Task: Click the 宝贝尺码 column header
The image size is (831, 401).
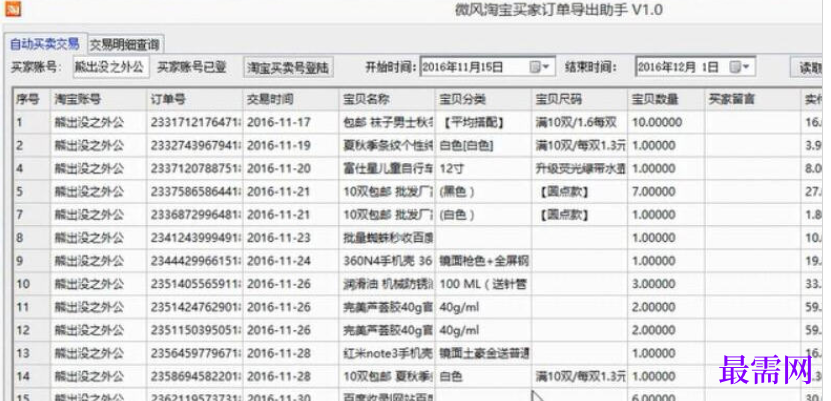Action: click(x=579, y=99)
